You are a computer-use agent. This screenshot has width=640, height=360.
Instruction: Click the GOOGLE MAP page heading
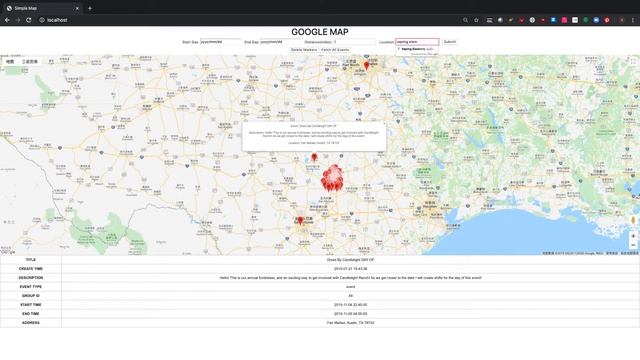[x=320, y=32]
